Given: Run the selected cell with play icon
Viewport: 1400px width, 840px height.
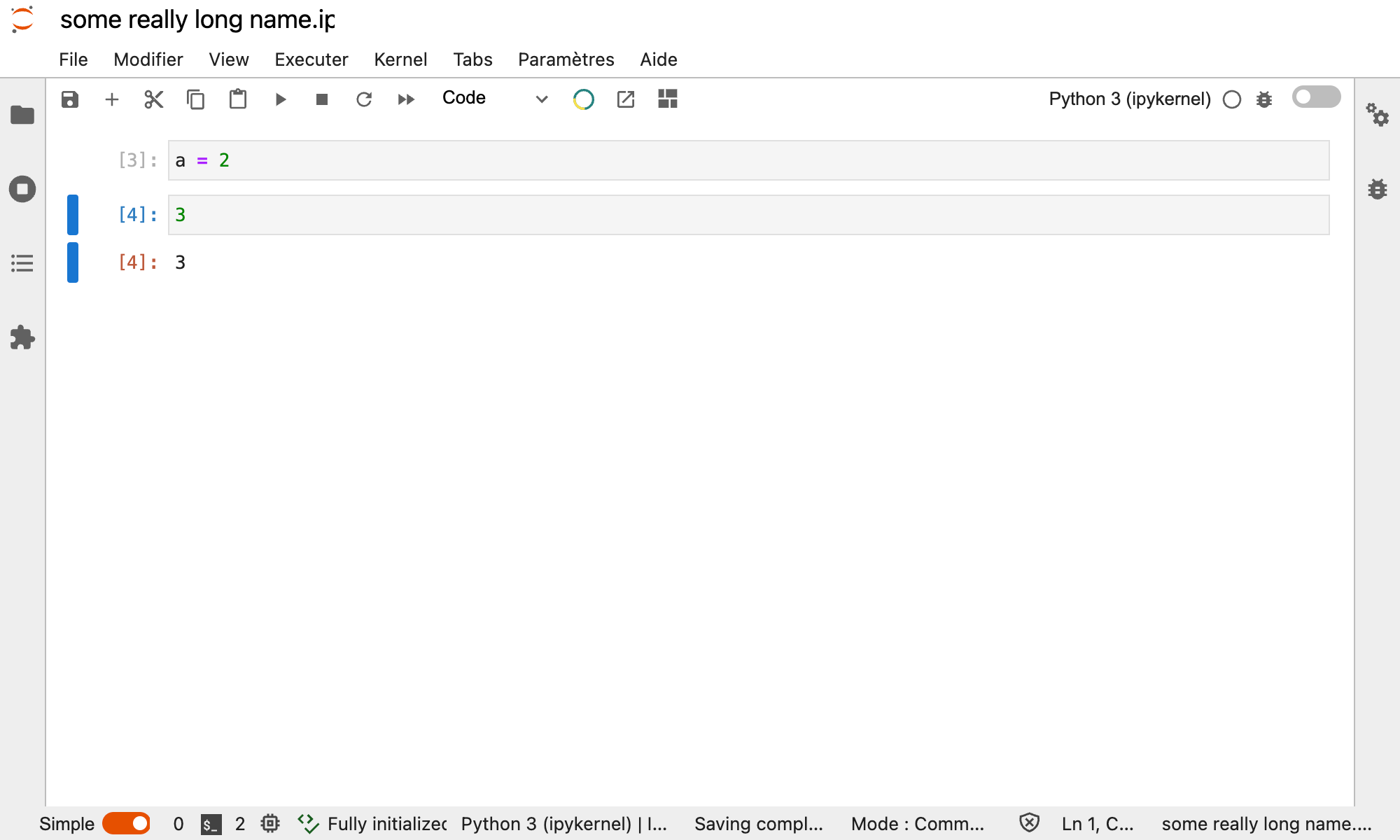Looking at the screenshot, I should click(x=280, y=99).
